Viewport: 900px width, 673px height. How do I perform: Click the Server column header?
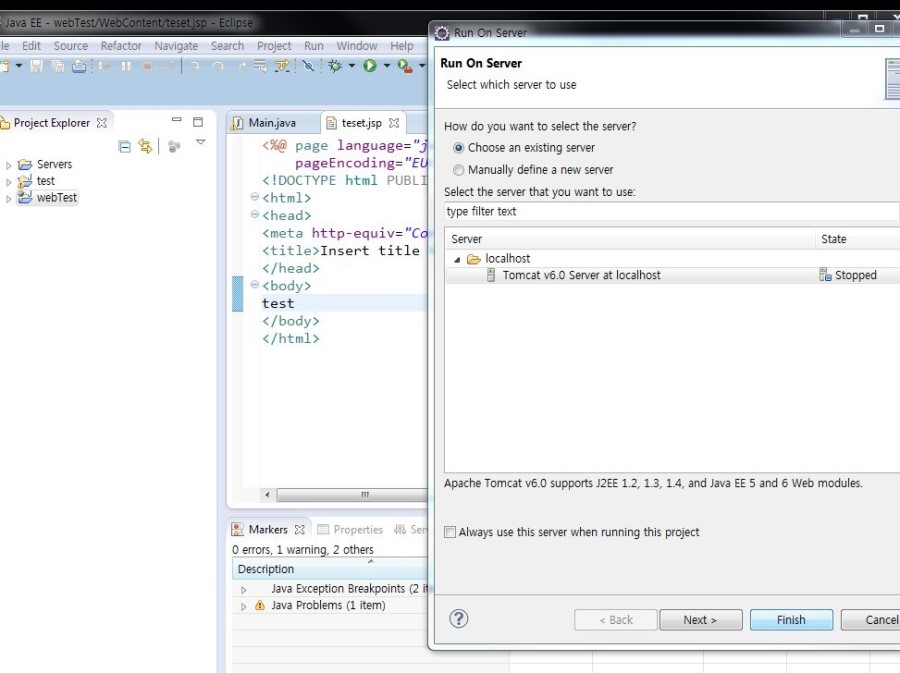pyautogui.click(x=630, y=239)
